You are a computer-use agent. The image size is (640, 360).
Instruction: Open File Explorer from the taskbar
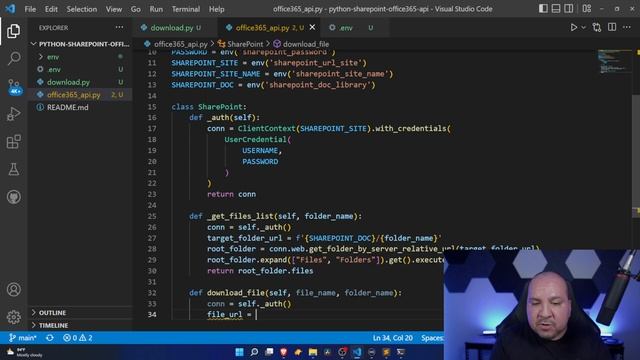pos(313,352)
